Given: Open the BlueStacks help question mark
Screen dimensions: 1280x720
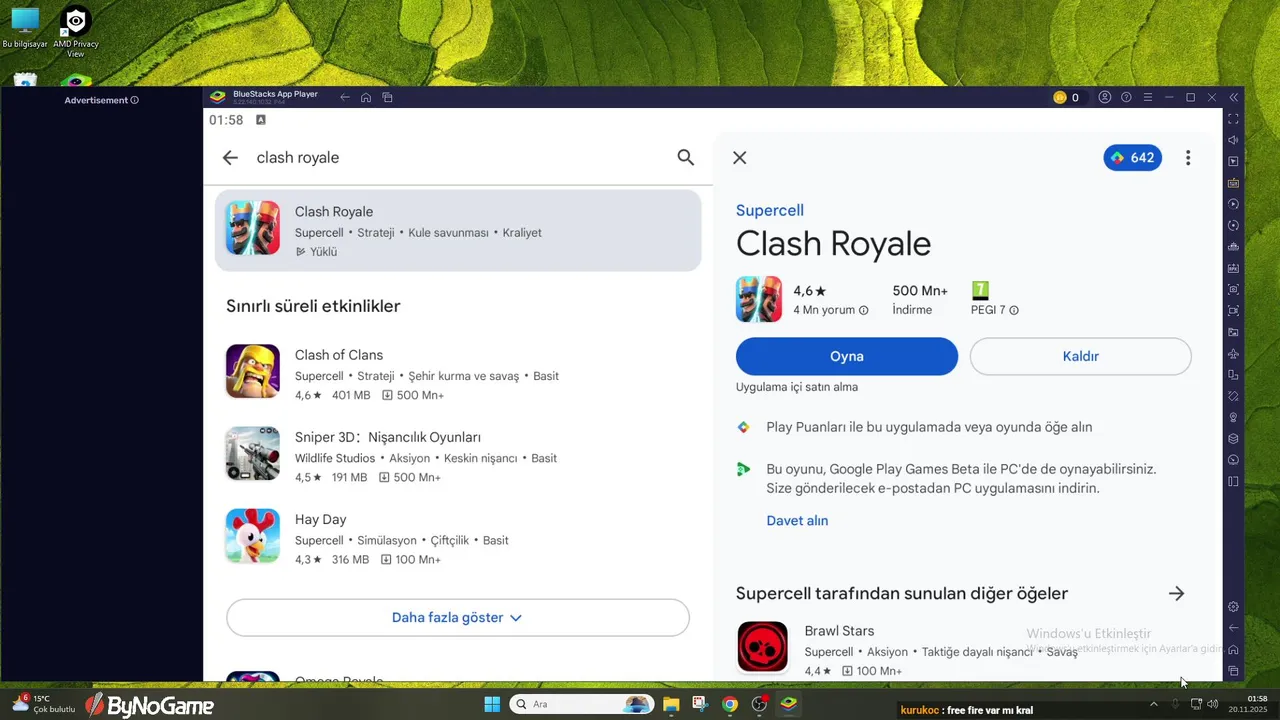Looking at the screenshot, I should point(1126,97).
